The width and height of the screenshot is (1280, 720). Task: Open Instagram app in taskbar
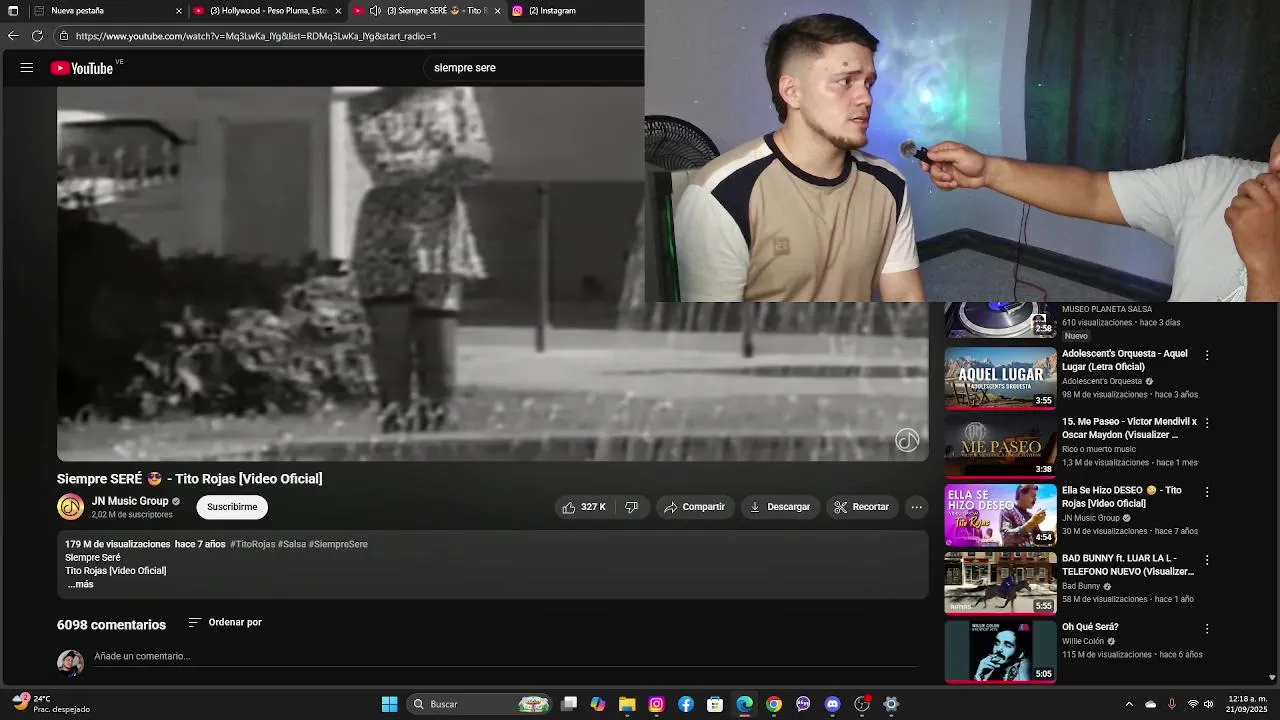point(656,704)
